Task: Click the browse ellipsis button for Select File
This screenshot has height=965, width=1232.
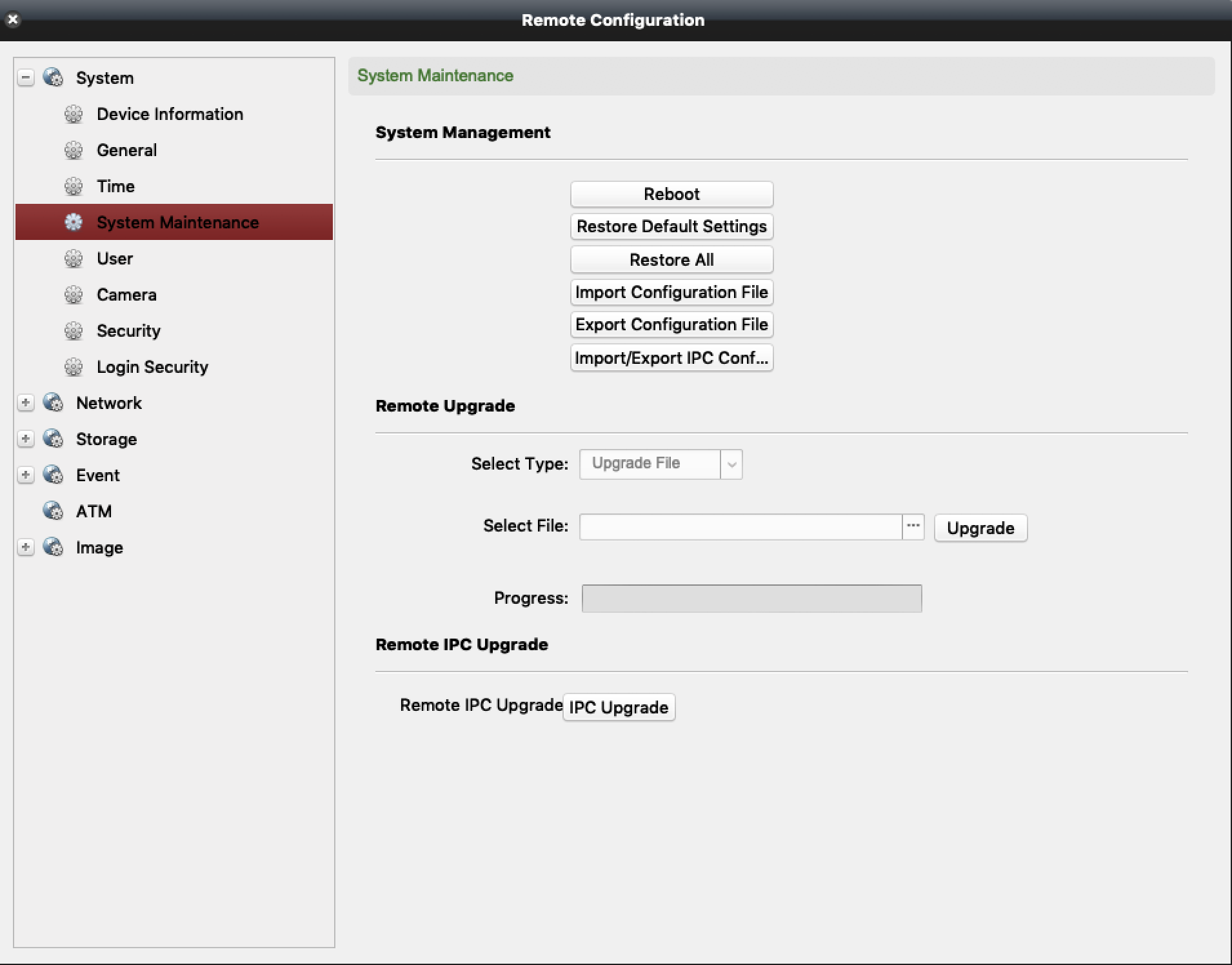Action: coord(913,526)
